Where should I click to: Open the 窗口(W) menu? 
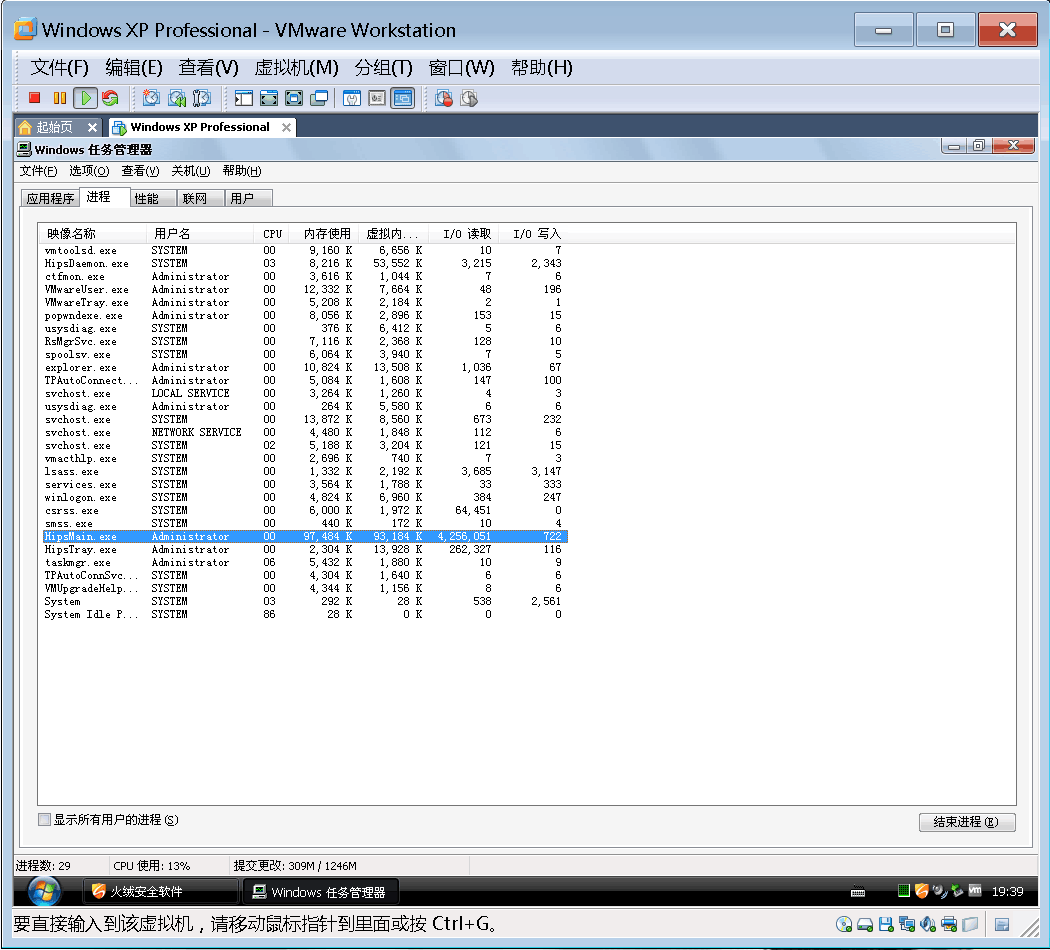tap(461, 68)
